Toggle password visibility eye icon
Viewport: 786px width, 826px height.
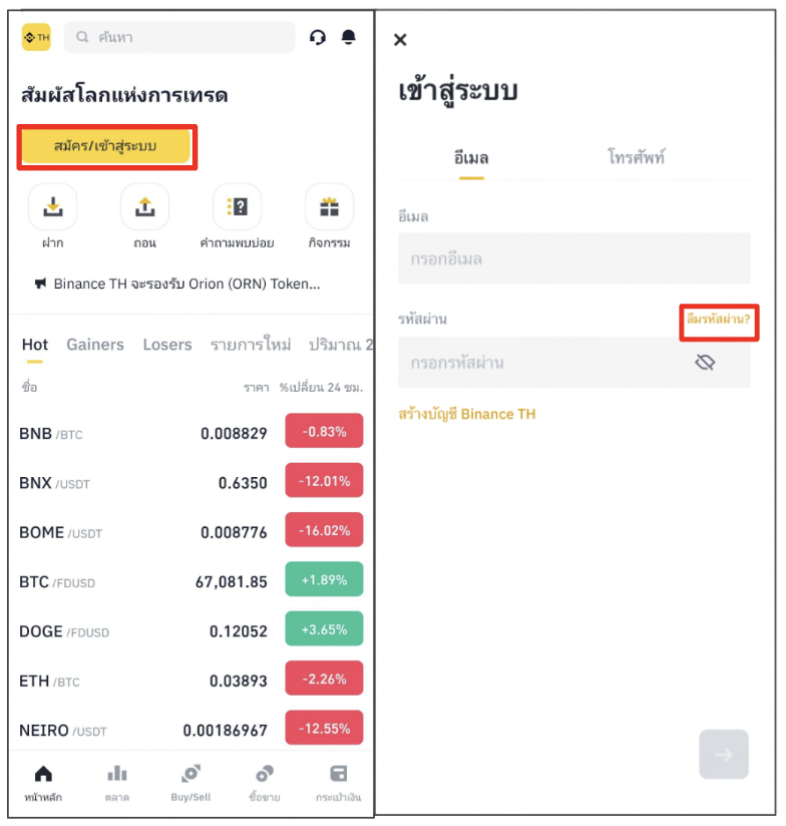[705, 362]
